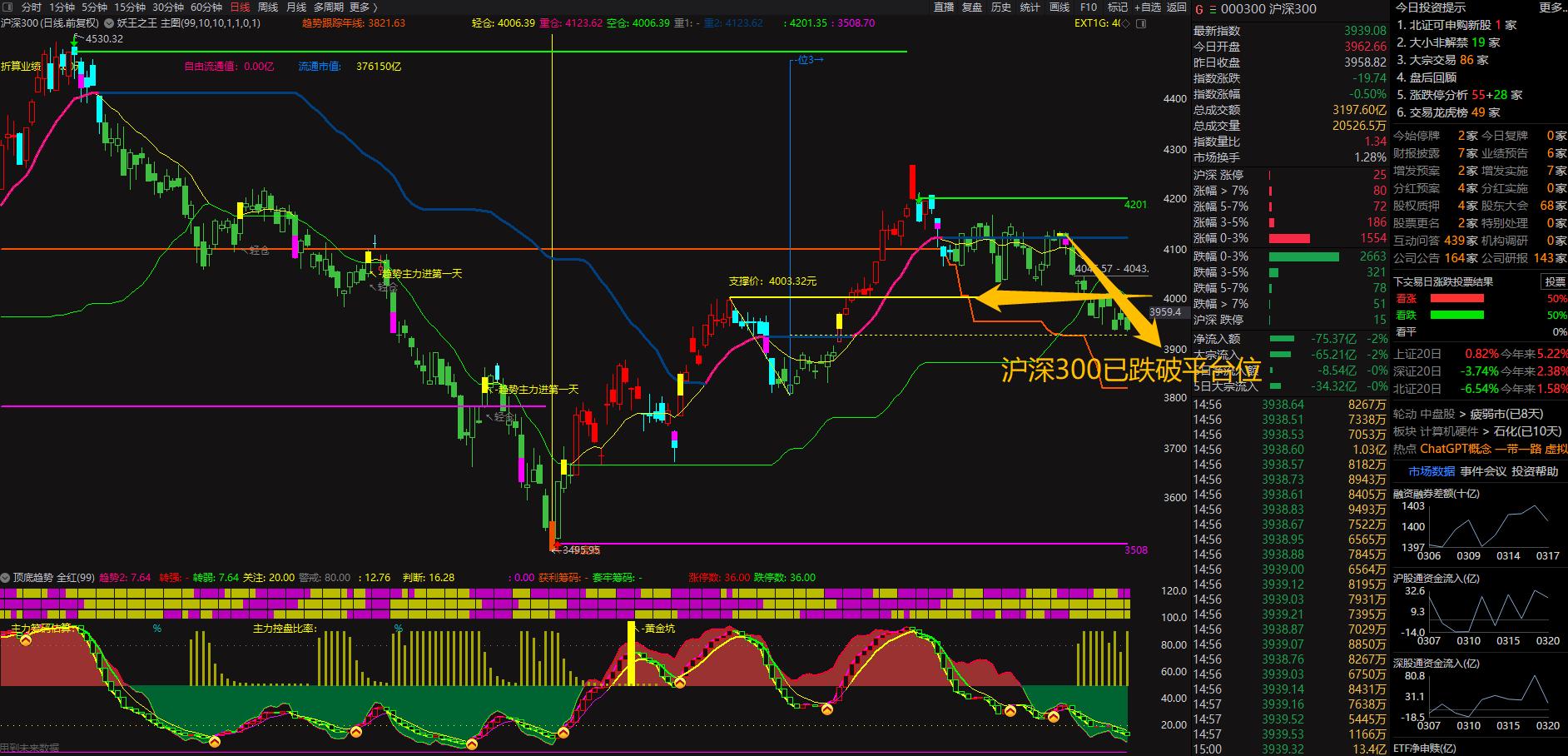Open 涨跌停分析 item
Viewport: 1568px width, 756px height.
[1459, 95]
